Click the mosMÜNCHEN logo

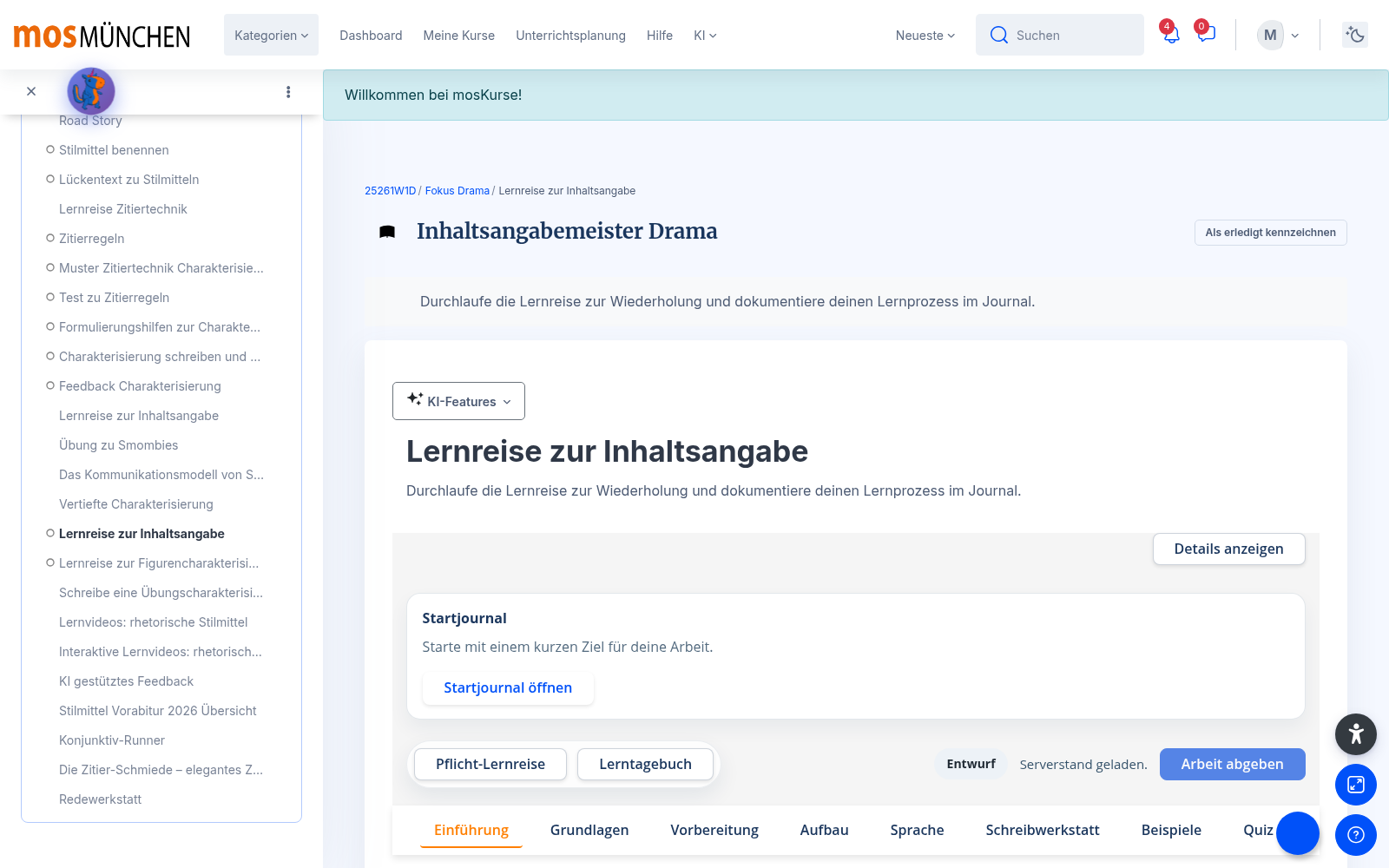pos(102,36)
